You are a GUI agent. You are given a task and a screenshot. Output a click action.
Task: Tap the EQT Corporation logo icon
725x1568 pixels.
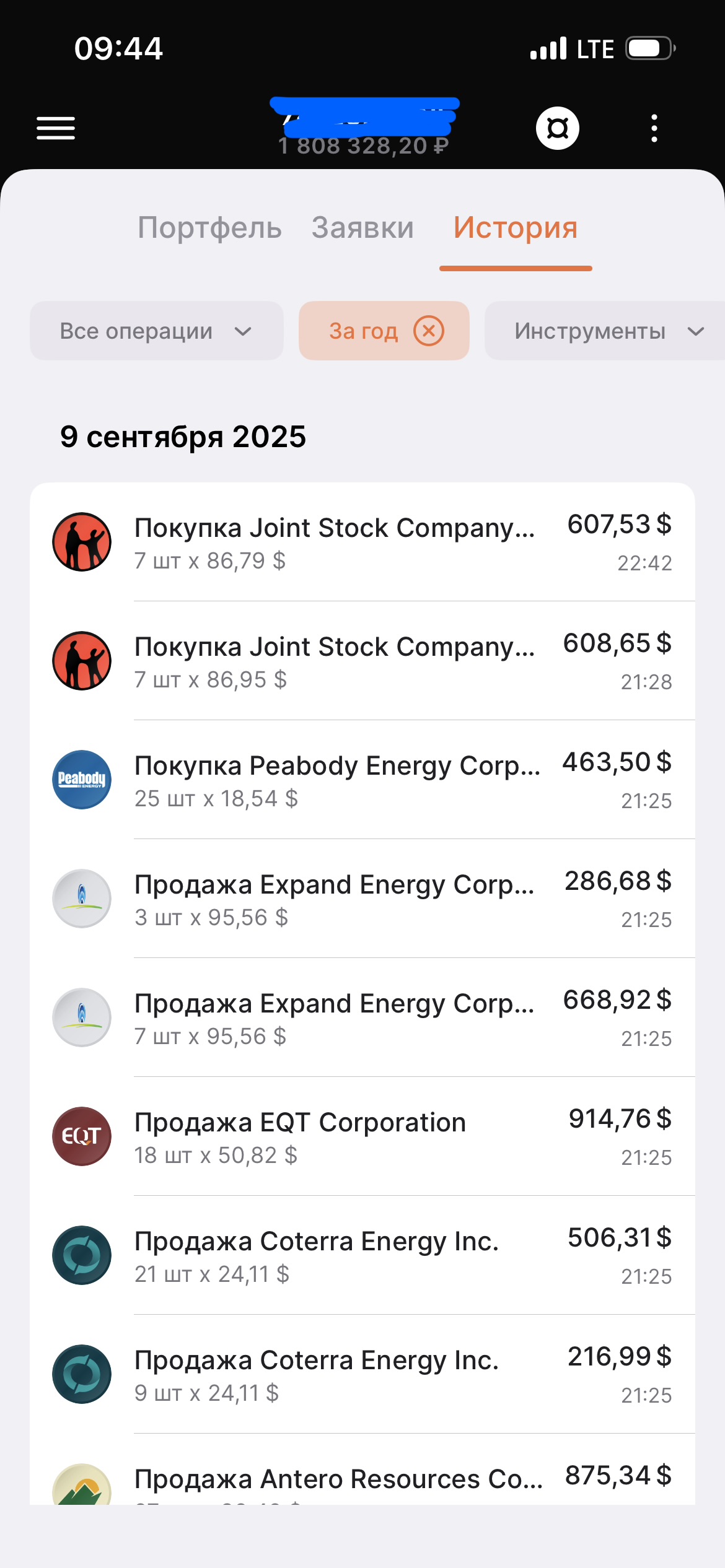[82, 1136]
